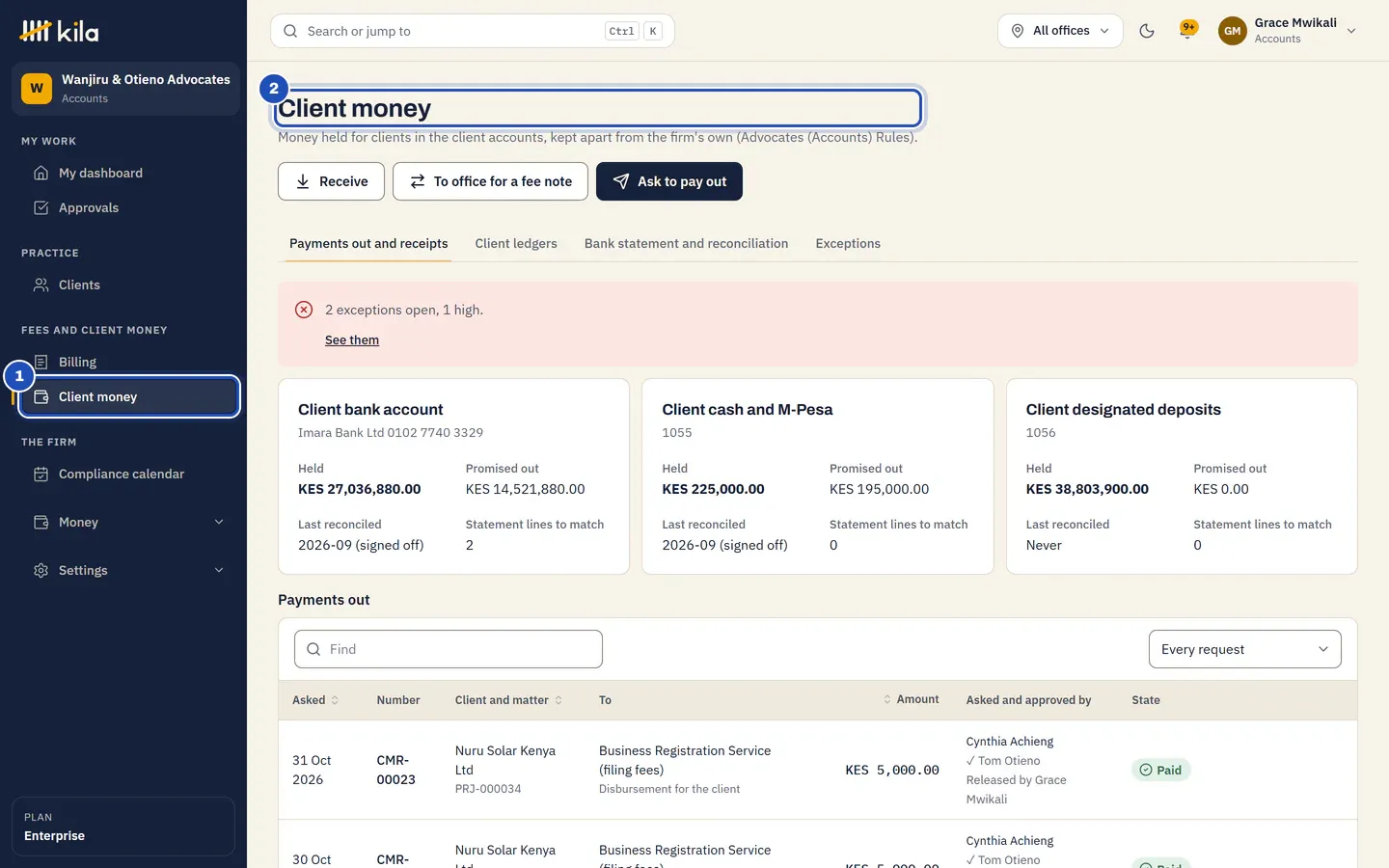Click the Compliance calendar icon
Viewport: 1389px width, 868px height.
tap(41, 474)
